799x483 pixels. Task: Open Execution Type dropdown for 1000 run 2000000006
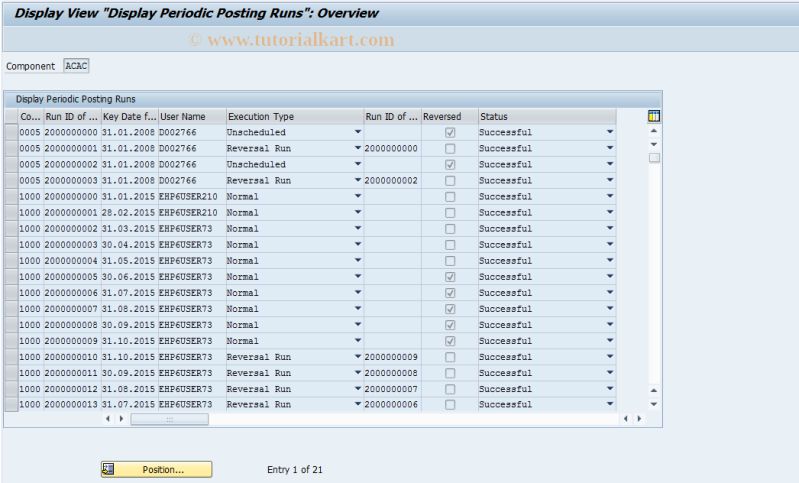tap(358, 292)
